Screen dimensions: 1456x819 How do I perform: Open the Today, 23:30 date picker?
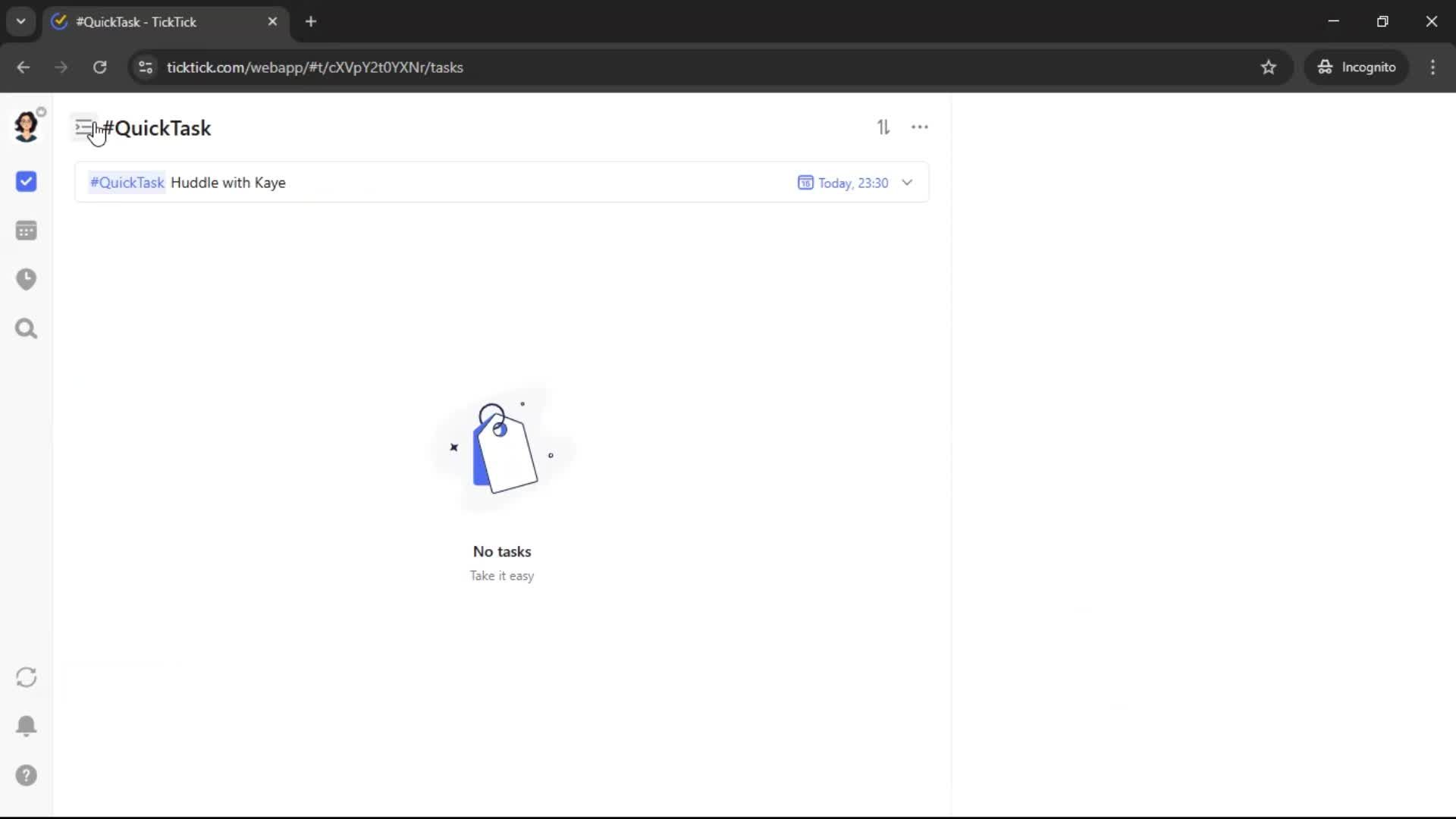click(843, 183)
